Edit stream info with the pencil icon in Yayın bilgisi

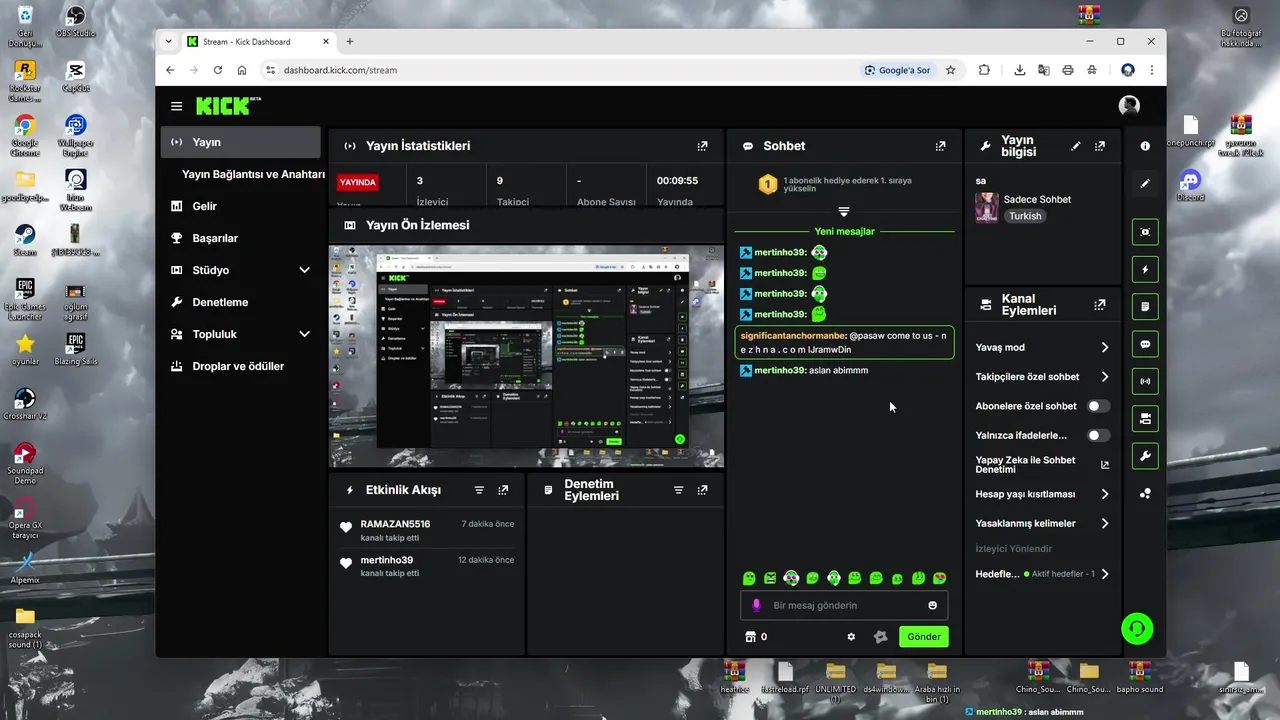[x=1076, y=146]
